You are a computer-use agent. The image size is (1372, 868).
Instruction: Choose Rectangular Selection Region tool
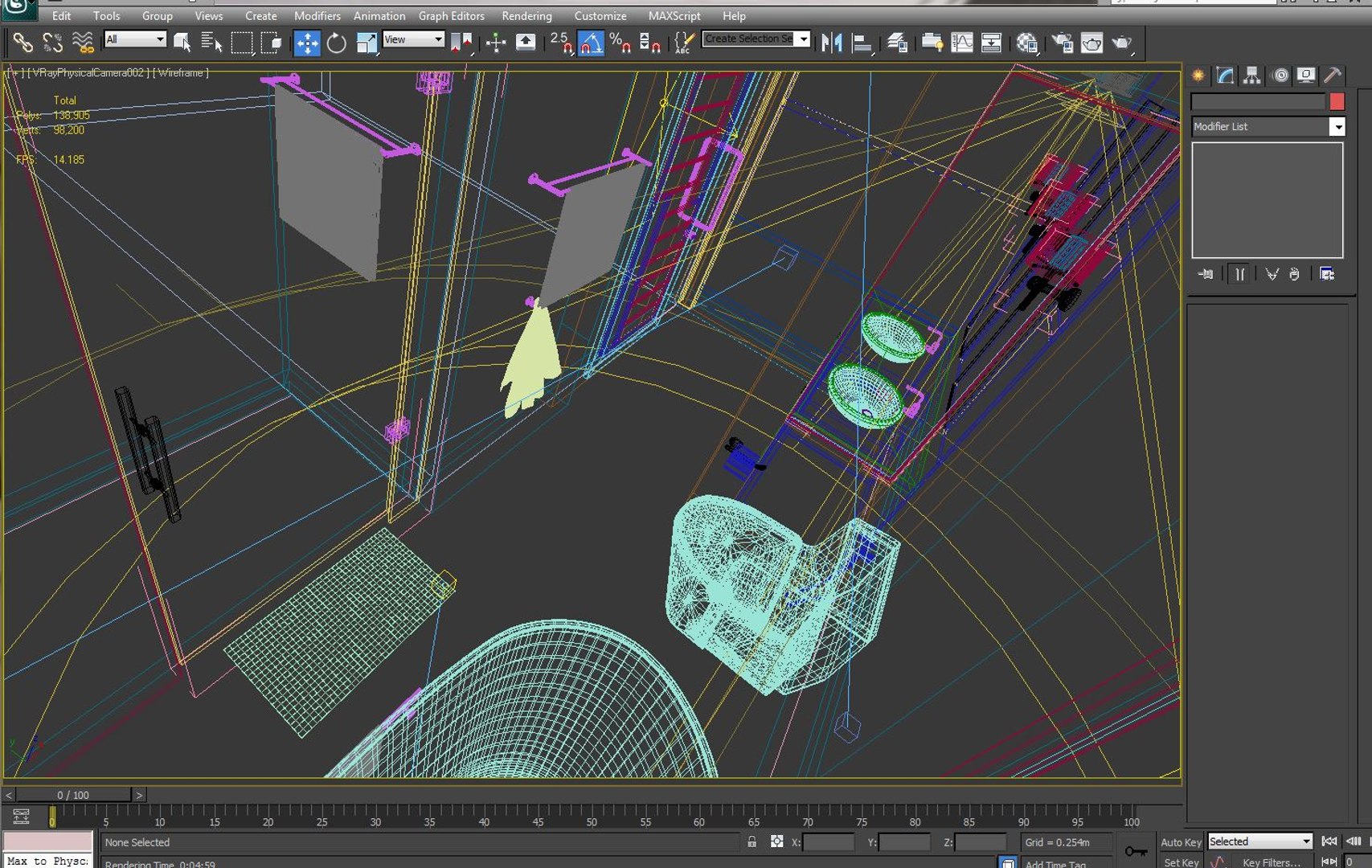[242, 43]
